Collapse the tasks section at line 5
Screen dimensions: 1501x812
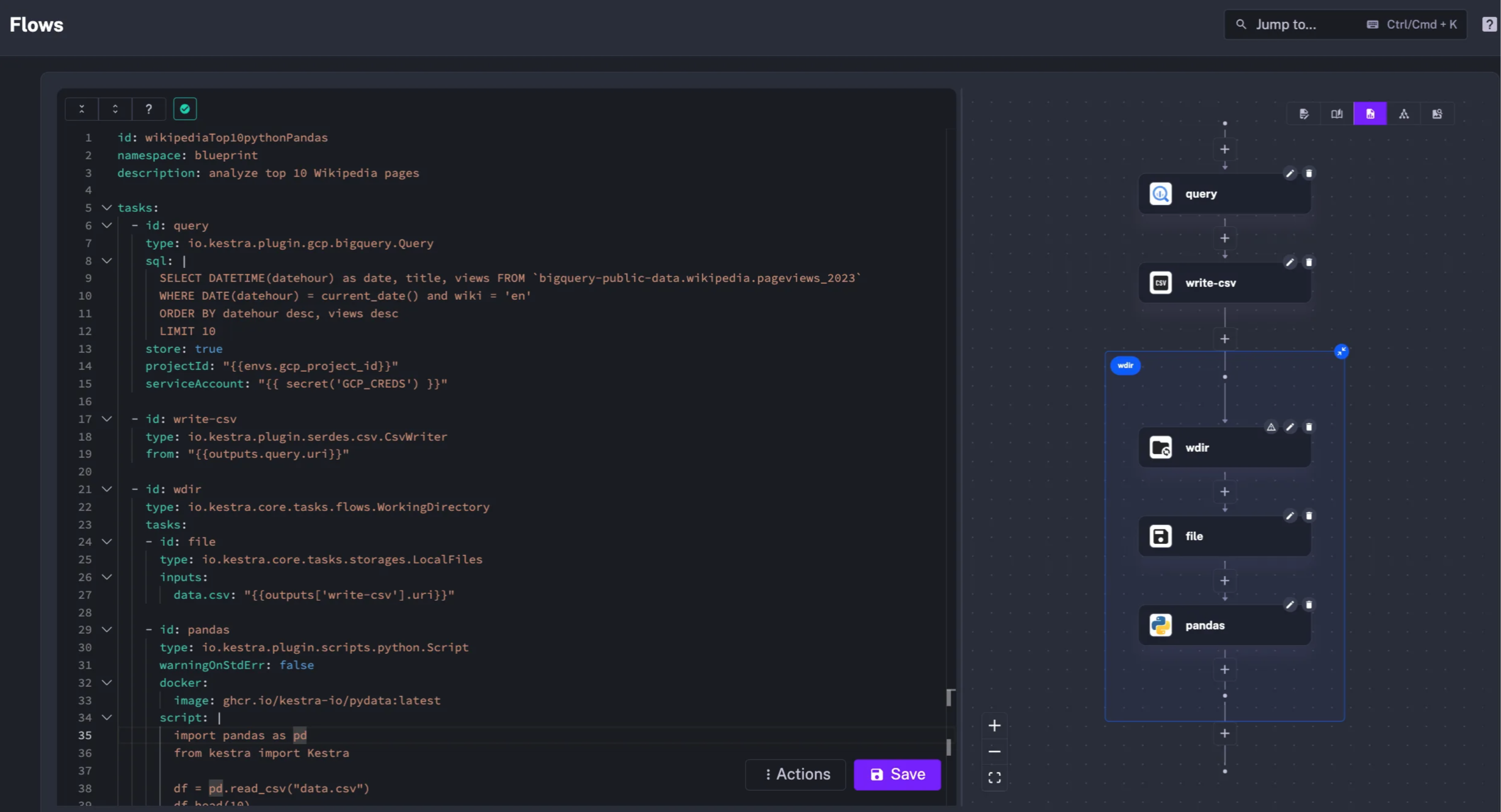(107, 208)
